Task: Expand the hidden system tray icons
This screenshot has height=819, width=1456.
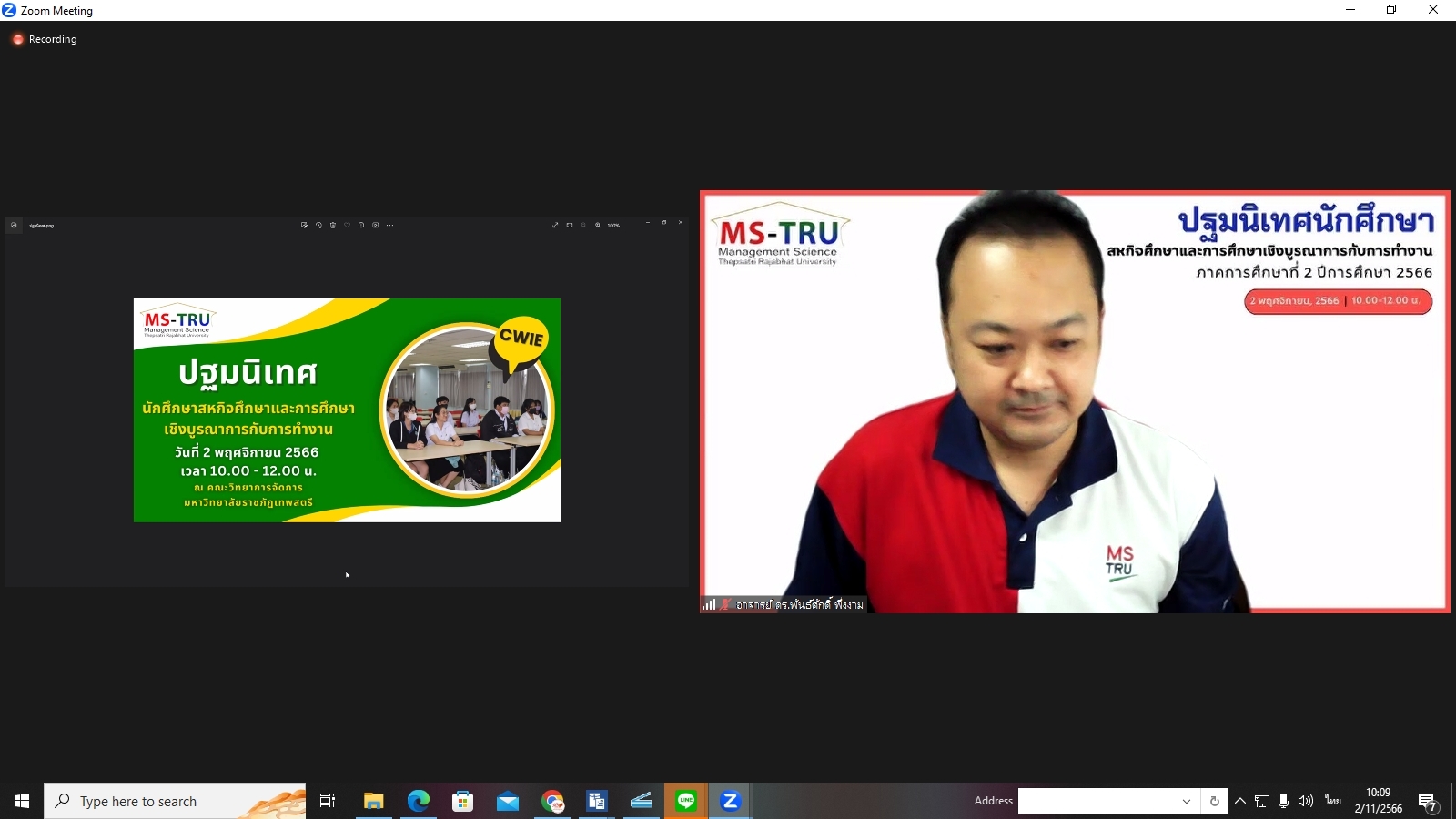Action: click(x=1240, y=801)
